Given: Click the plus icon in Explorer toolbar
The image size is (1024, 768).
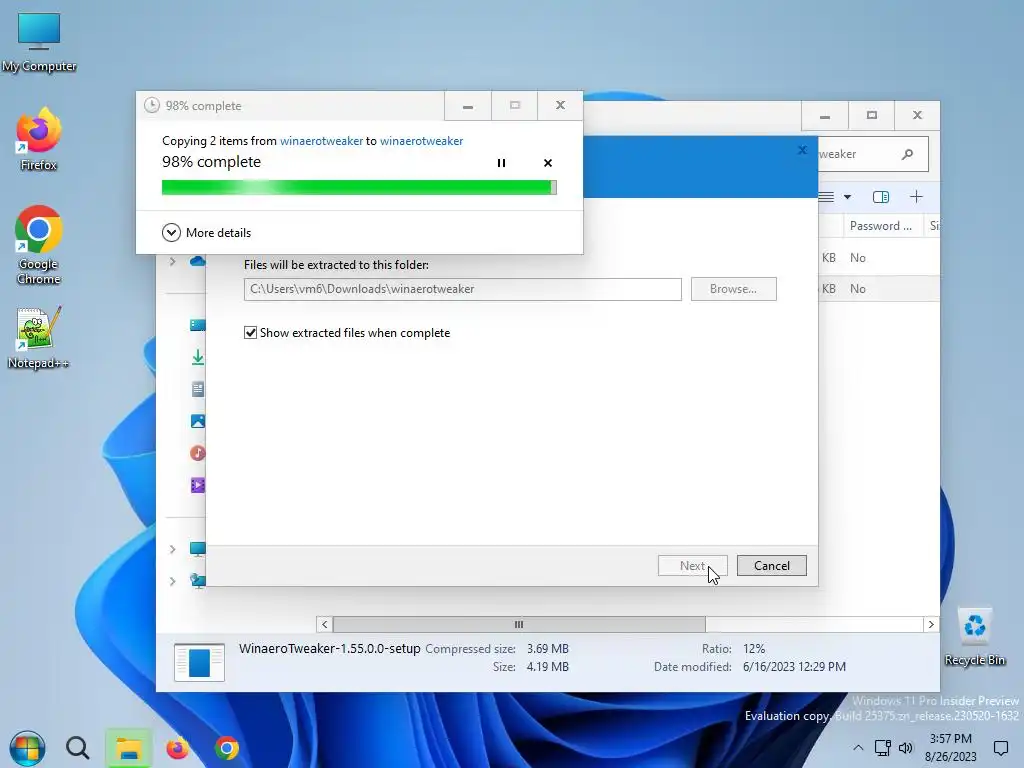Looking at the screenshot, I should point(916,197).
